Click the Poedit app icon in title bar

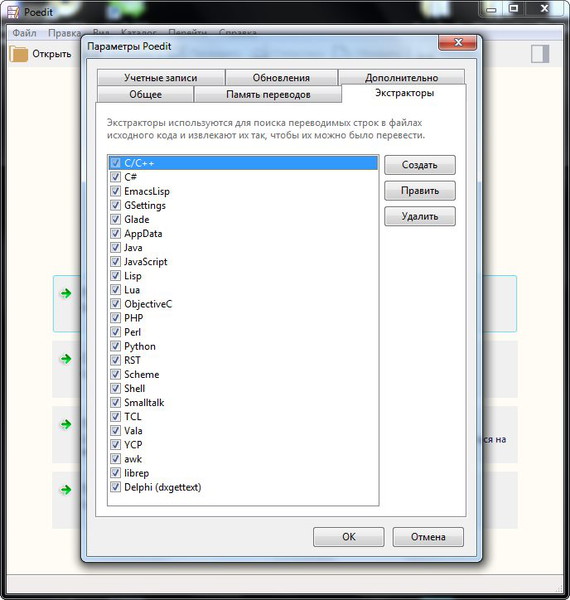click(x=13, y=12)
